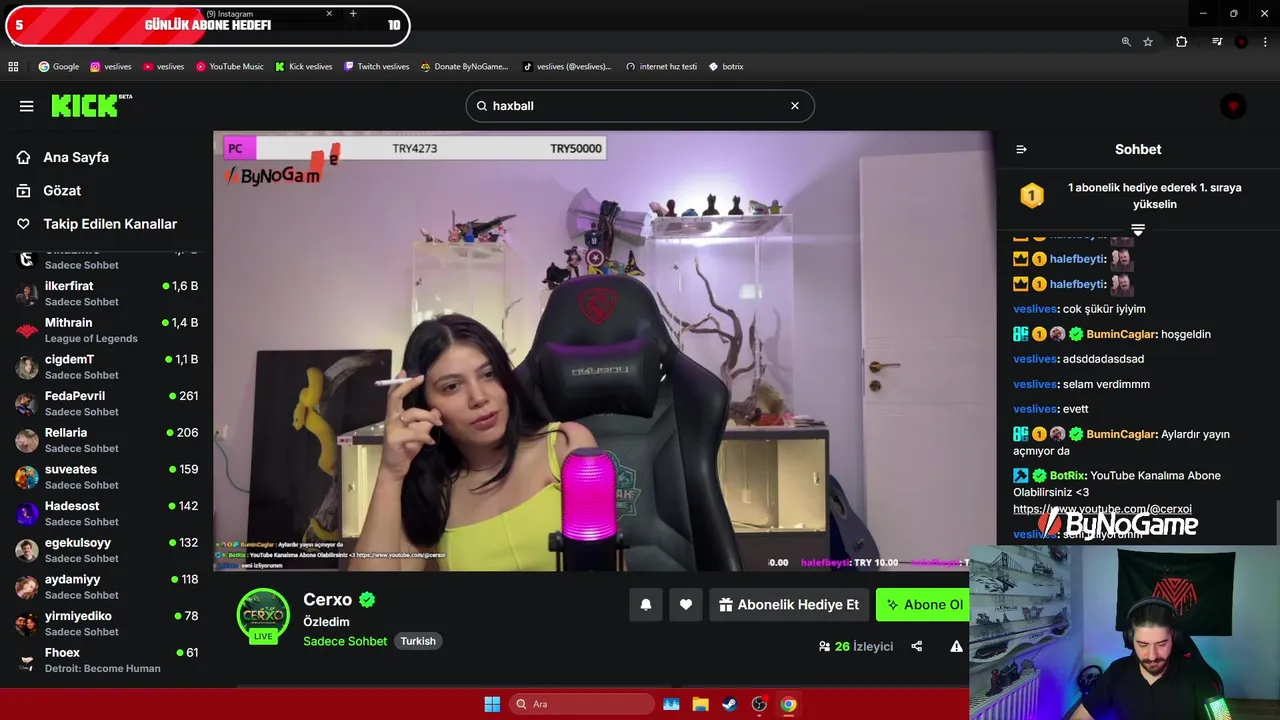This screenshot has width=1280, height=720.
Task: Open cigdemT channel
Action: pyautogui.click(x=106, y=367)
